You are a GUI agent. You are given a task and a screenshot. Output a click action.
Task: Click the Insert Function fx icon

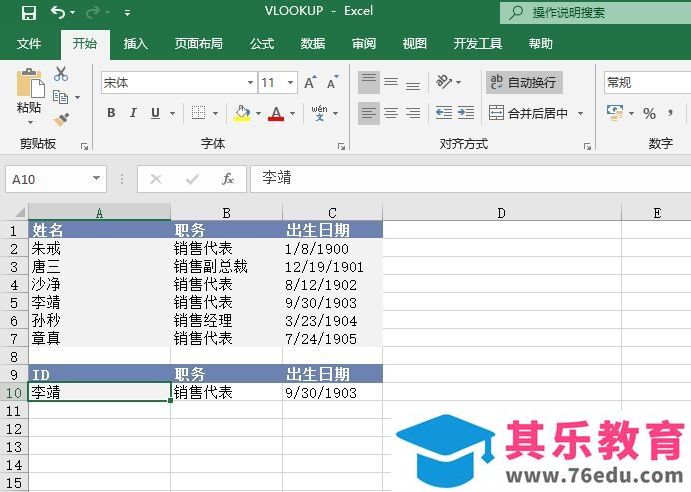pos(228,179)
